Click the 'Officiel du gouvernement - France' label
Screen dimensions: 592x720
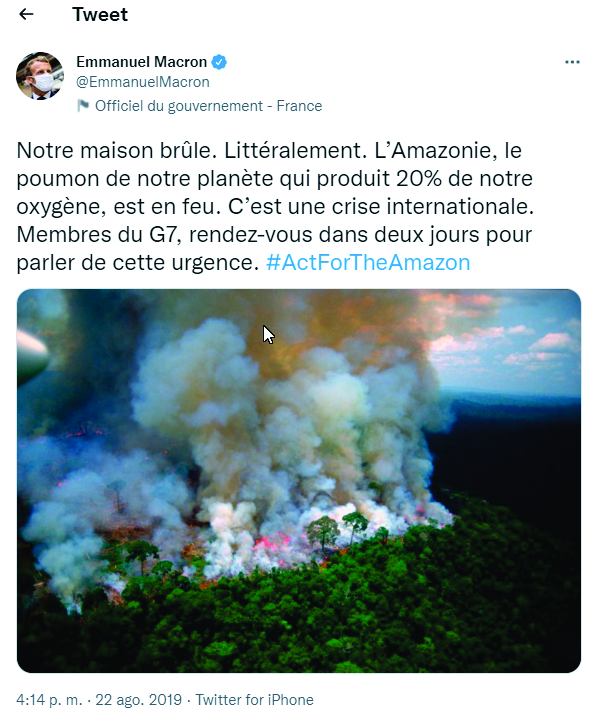pos(209,106)
